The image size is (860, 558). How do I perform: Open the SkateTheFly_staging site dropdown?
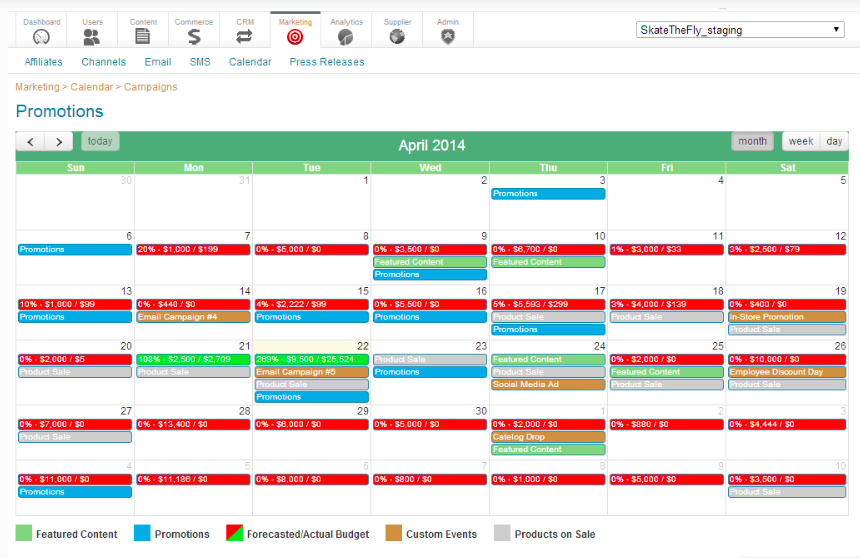[740, 30]
